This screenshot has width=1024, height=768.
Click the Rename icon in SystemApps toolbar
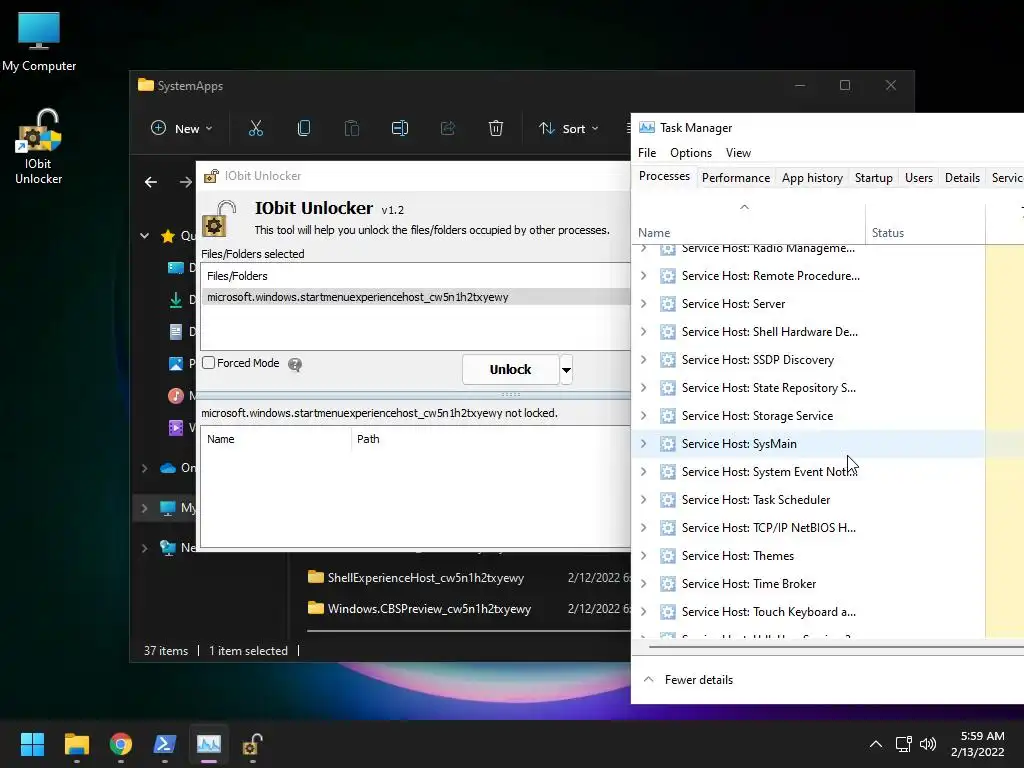click(x=400, y=128)
